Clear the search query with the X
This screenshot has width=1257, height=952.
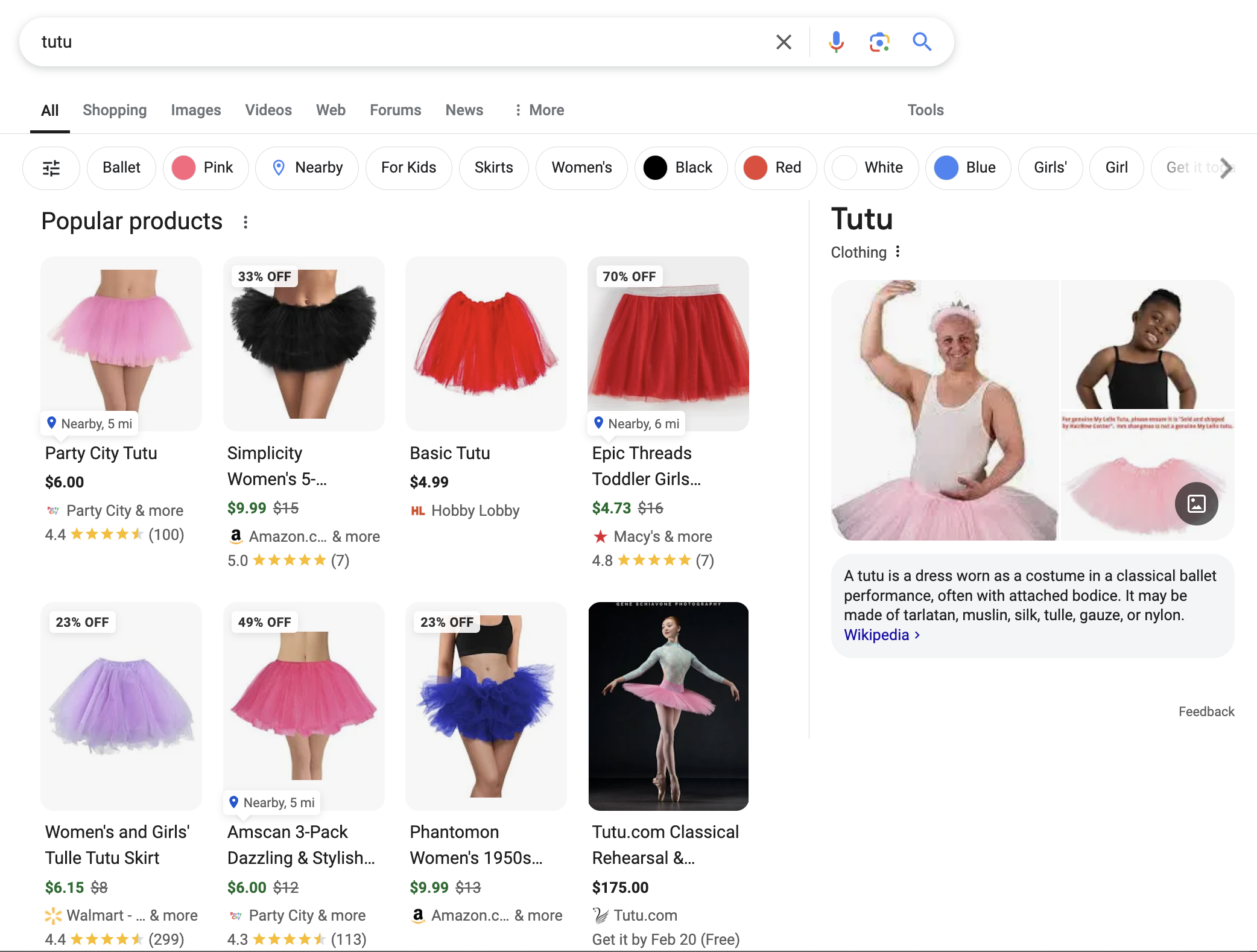[783, 42]
